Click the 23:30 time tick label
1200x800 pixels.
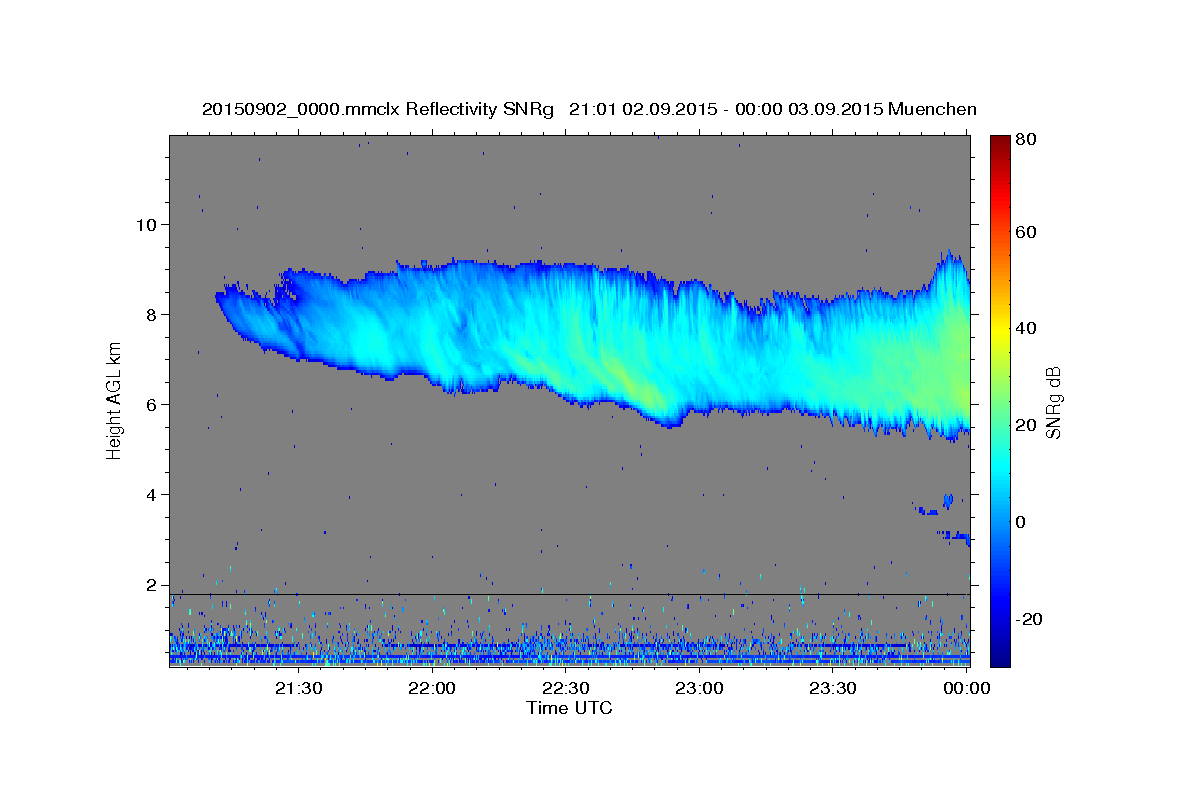tap(833, 688)
